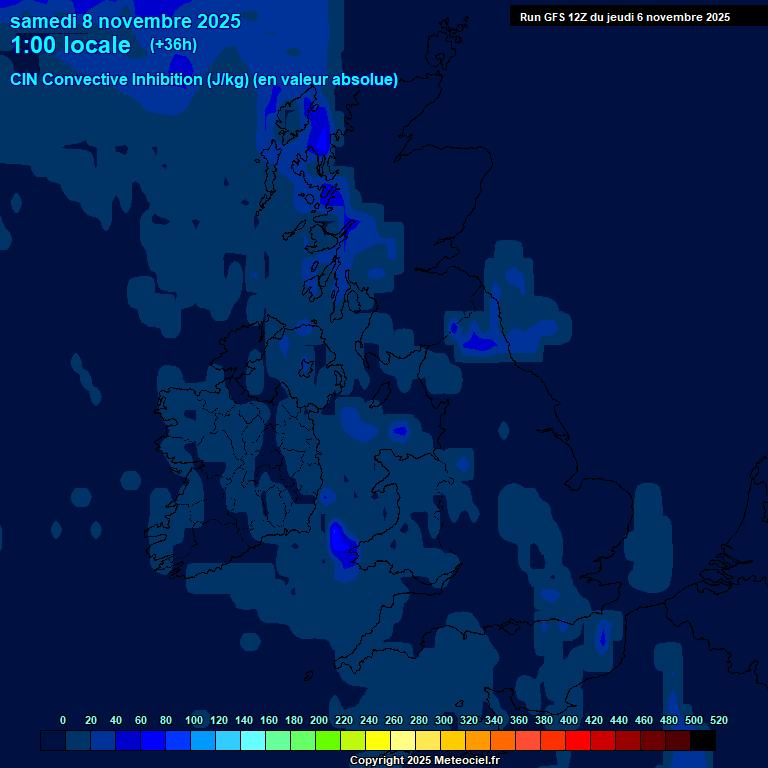
Task: Select the samedi 8 novembre 2025 date title
Action: [125, 21]
